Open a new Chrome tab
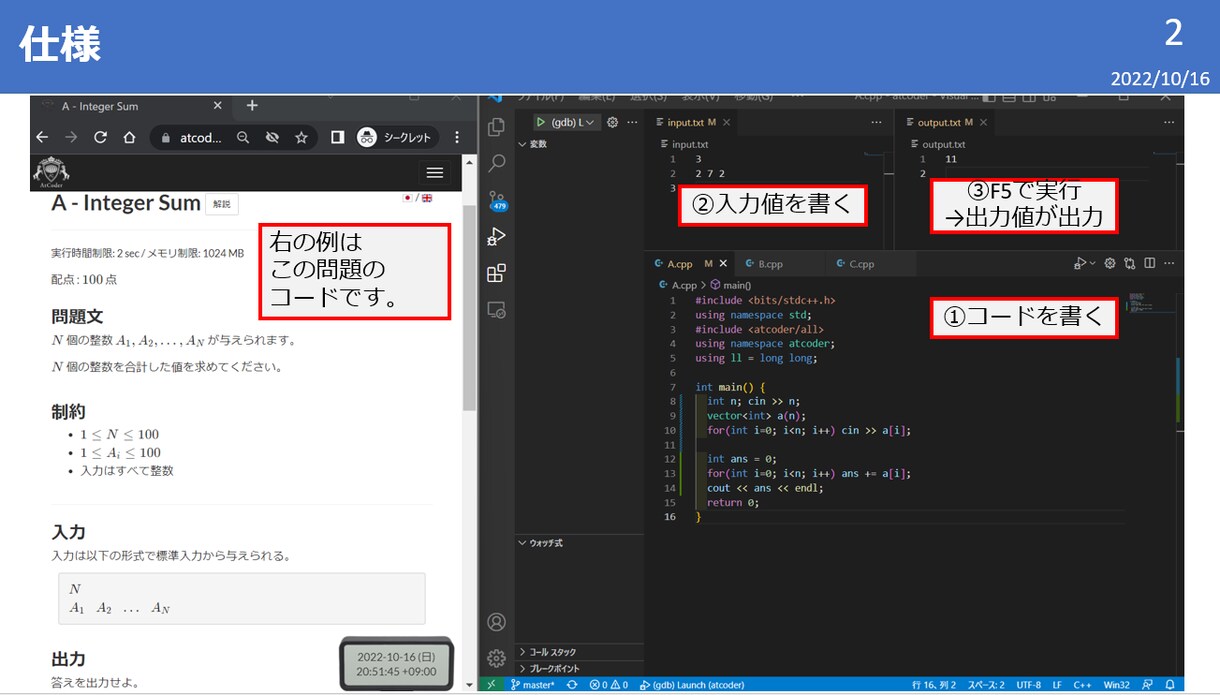Viewport: 1220px width, 695px height. [x=252, y=106]
